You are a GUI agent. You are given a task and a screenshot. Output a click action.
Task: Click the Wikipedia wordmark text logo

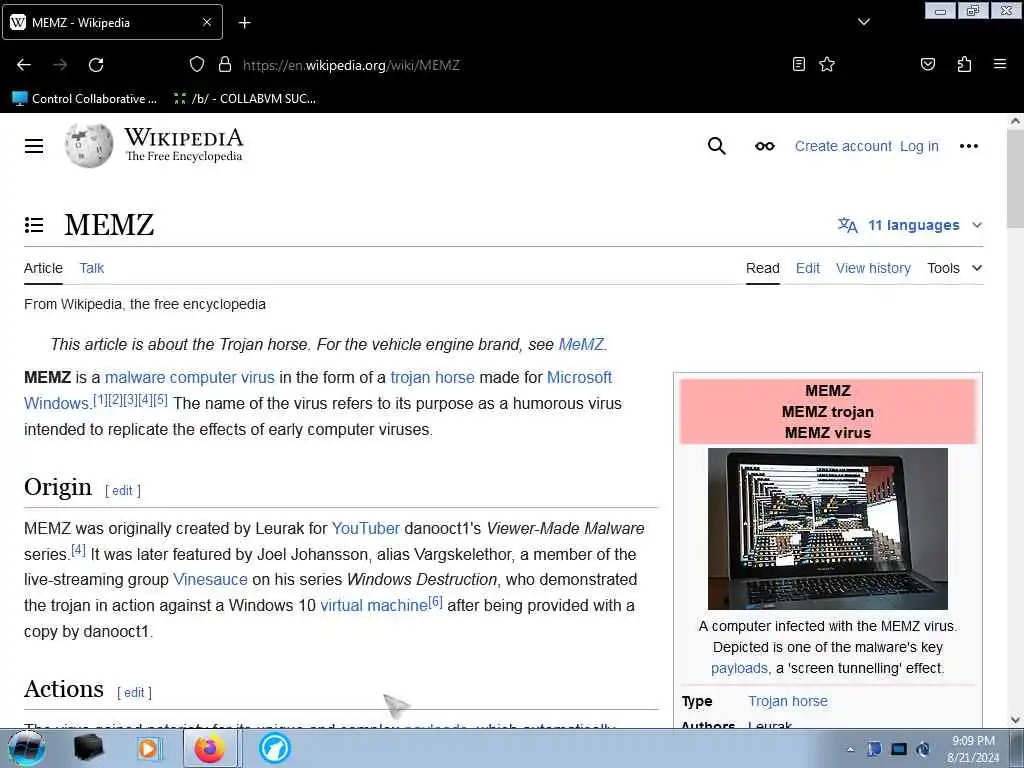184,144
